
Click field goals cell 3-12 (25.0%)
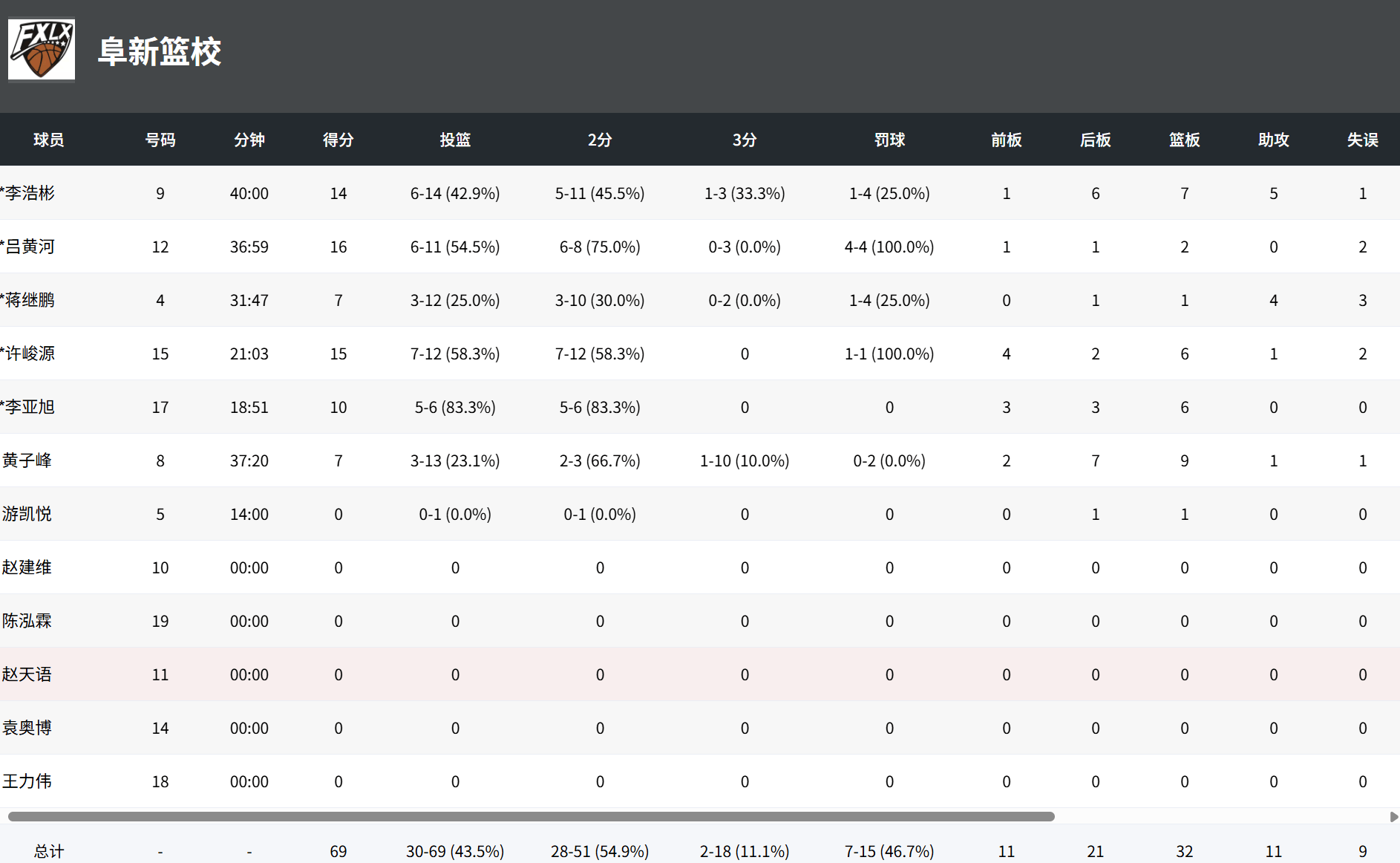coord(455,301)
